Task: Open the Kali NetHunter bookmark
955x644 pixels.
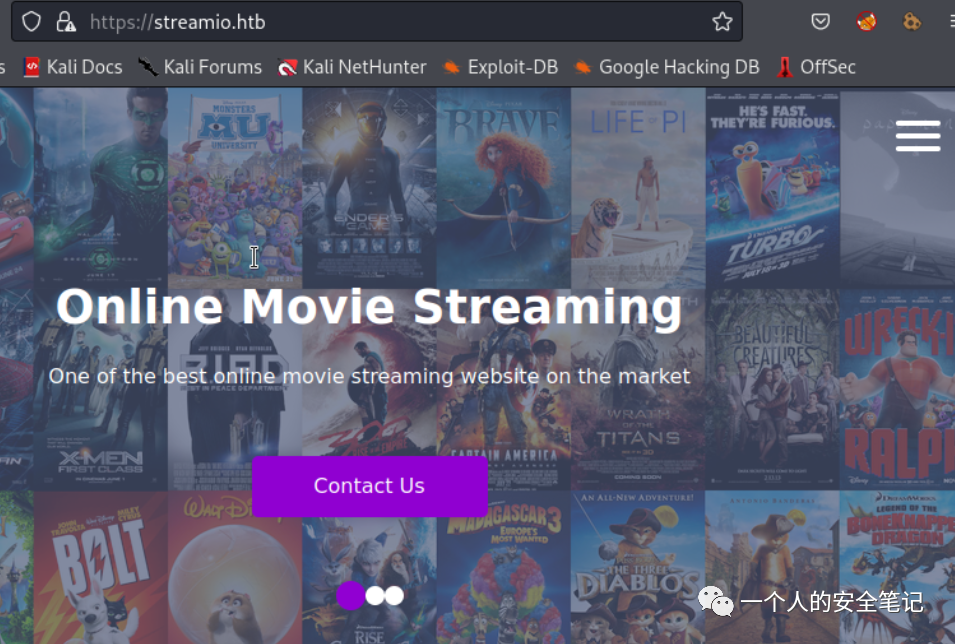Action: point(352,67)
